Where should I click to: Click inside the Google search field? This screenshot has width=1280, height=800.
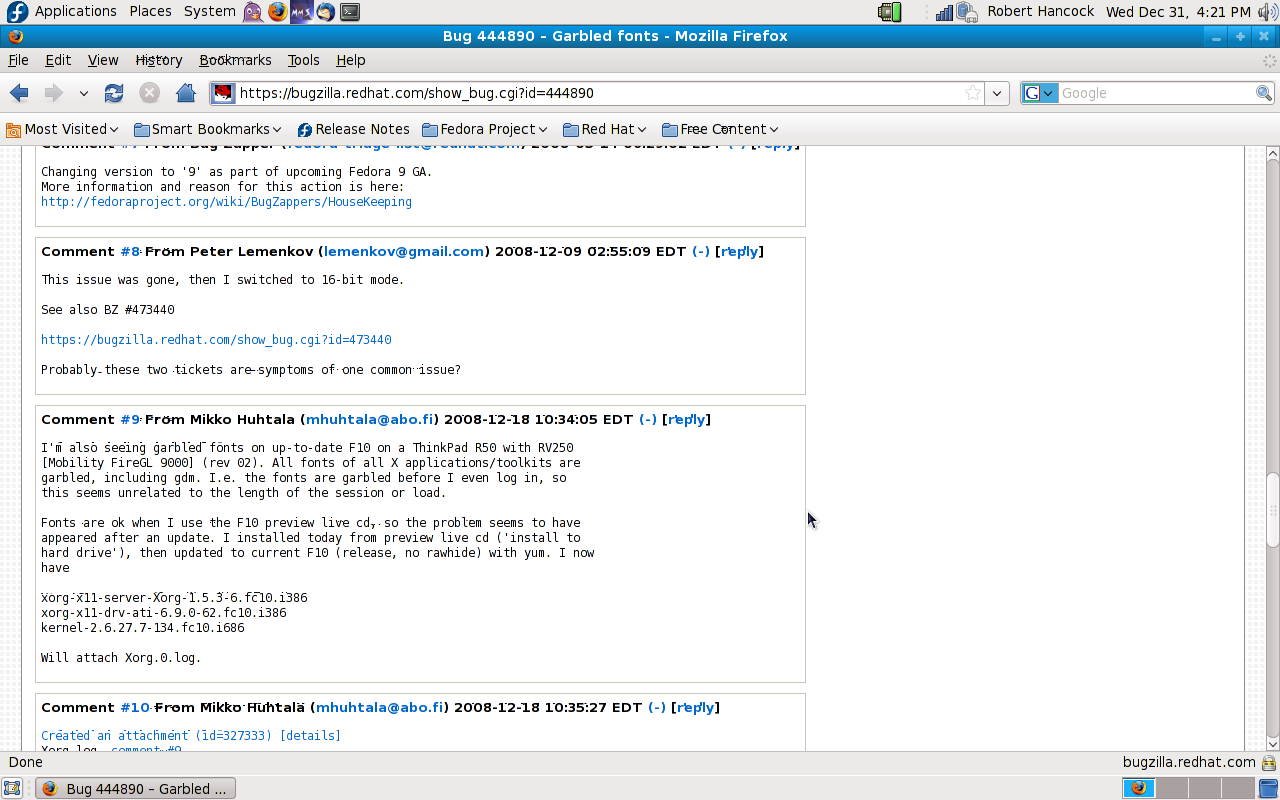[1155, 93]
